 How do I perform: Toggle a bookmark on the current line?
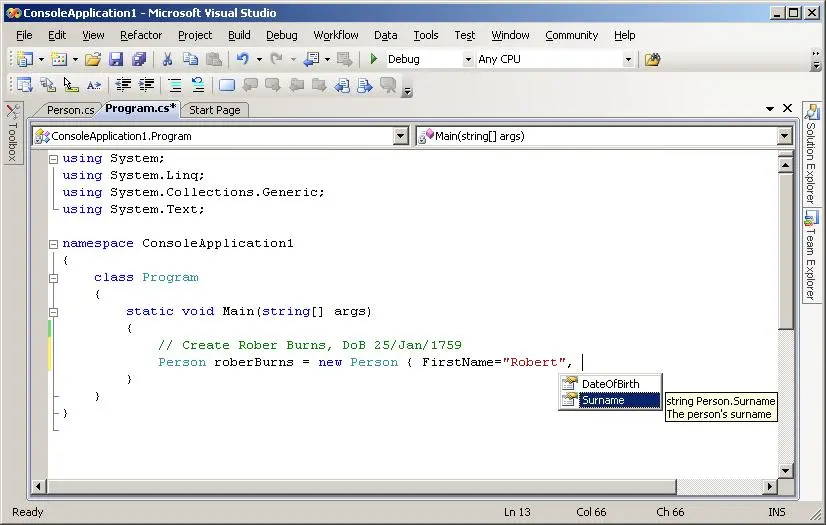click(227, 84)
